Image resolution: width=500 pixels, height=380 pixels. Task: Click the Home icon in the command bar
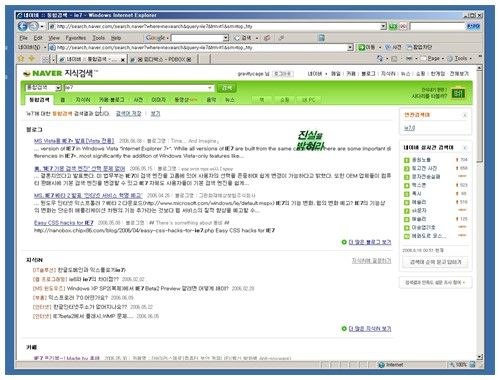click(380, 58)
